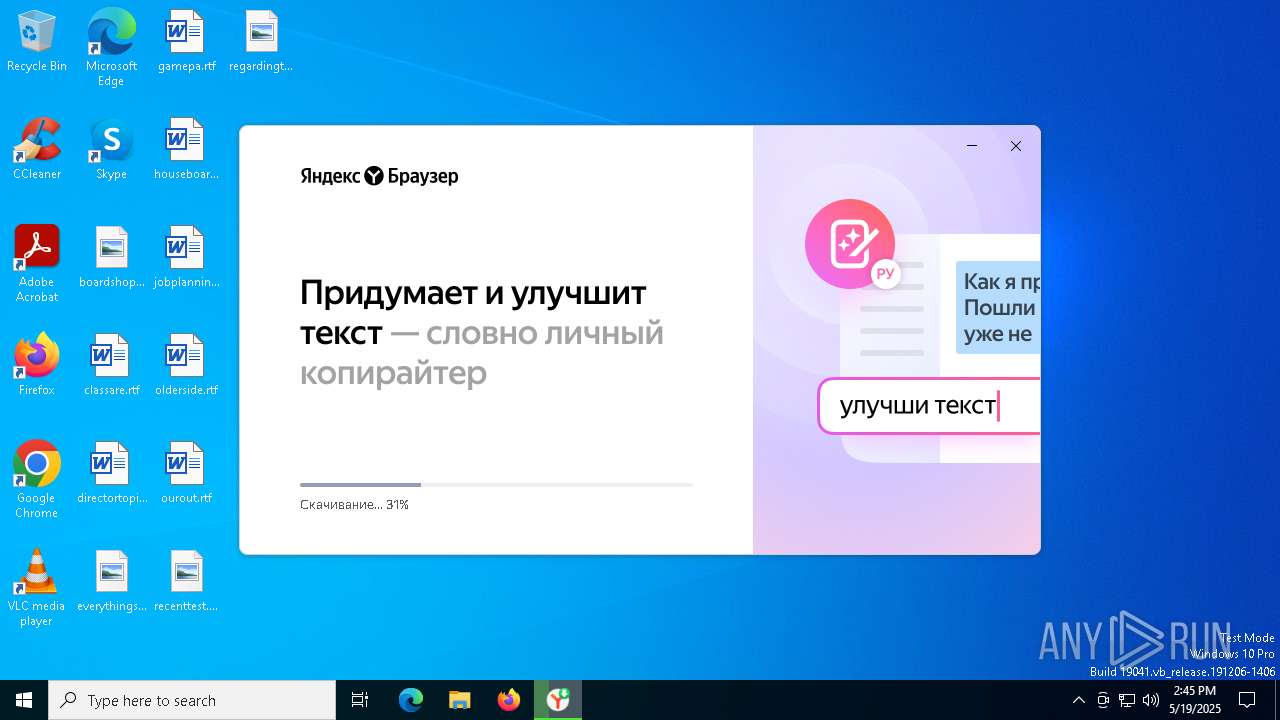Click the taskbar search box

coord(192,700)
